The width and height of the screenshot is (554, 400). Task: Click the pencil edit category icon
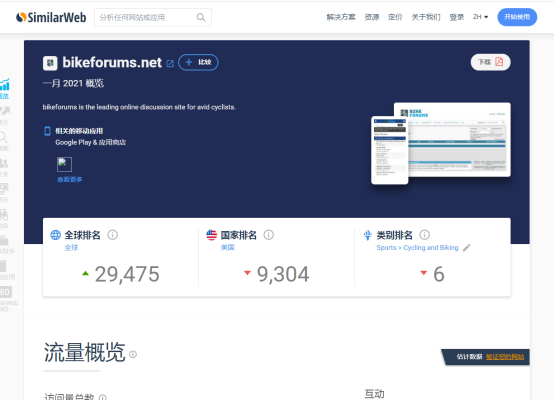pyautogui.click(x=467, y=248)
